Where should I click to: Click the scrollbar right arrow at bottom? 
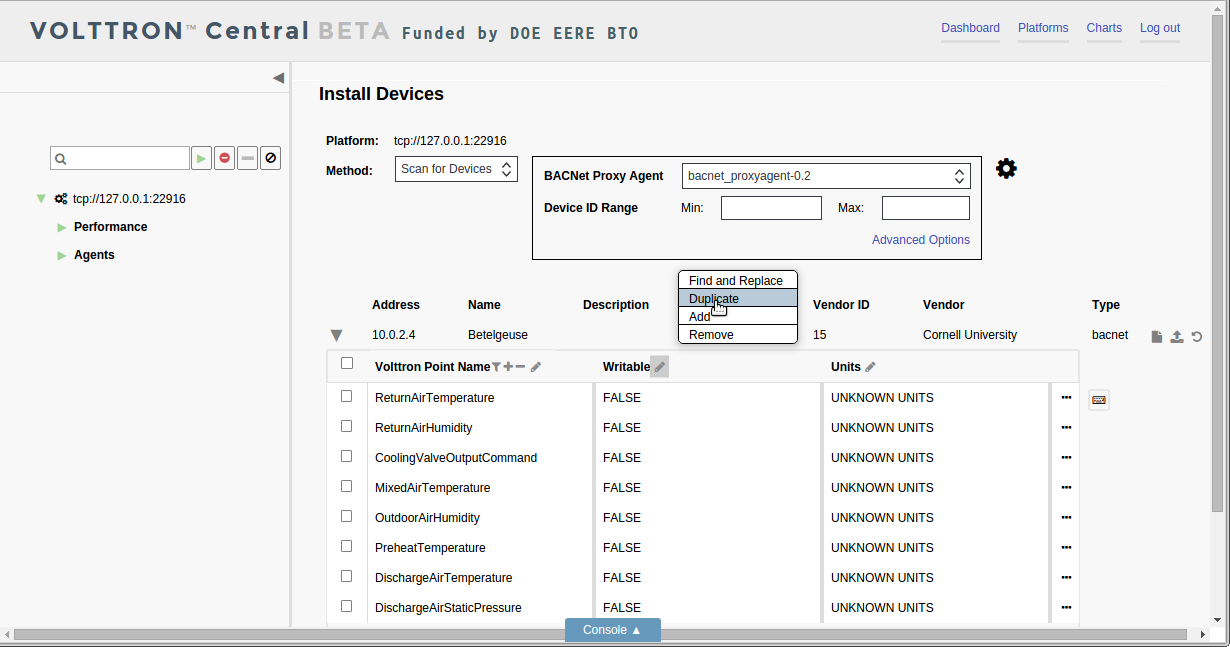pyautogui.click(x=1203, y=635)
